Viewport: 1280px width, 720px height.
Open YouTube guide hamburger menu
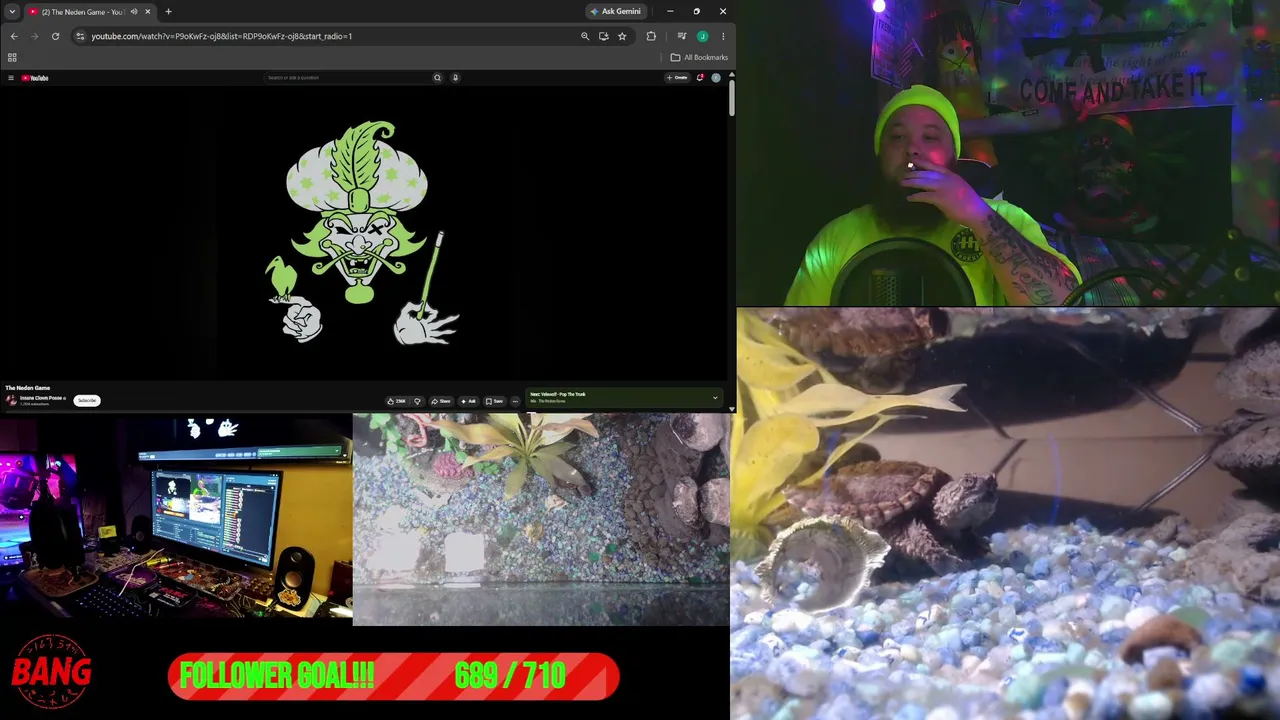pyautogui.click(x=11, y=78)
